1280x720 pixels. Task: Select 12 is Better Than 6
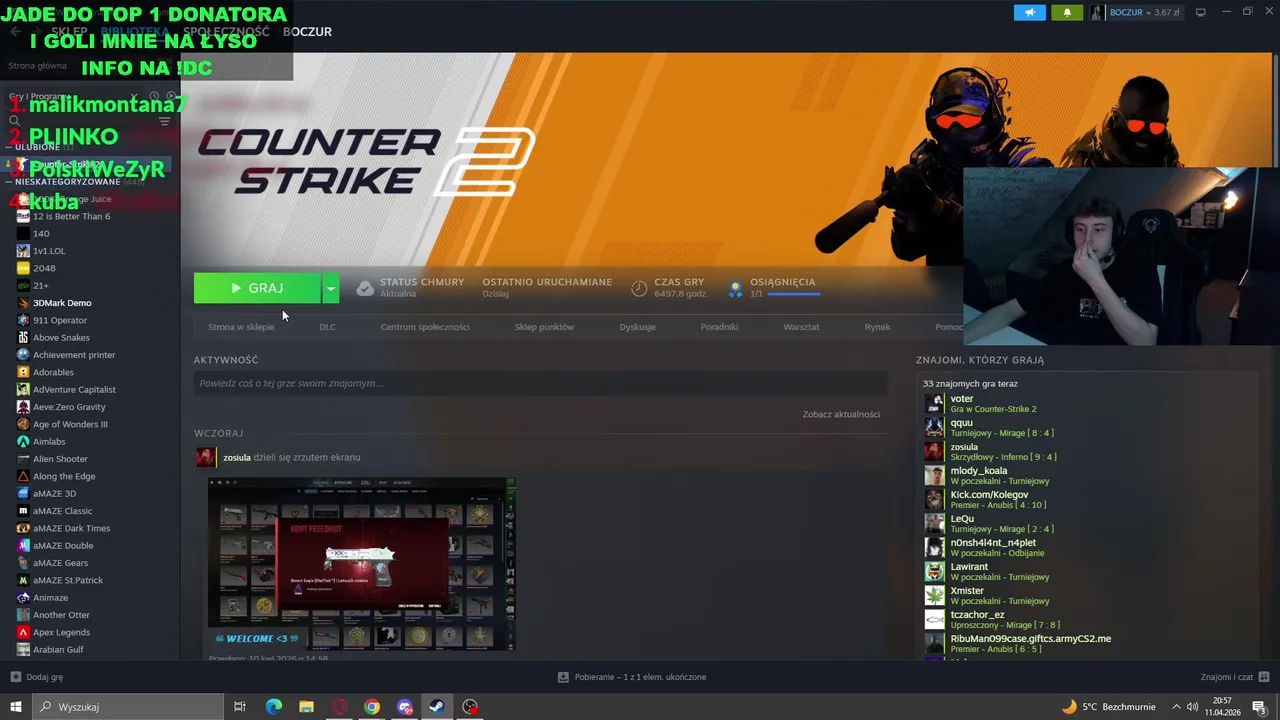click(71, 216)
